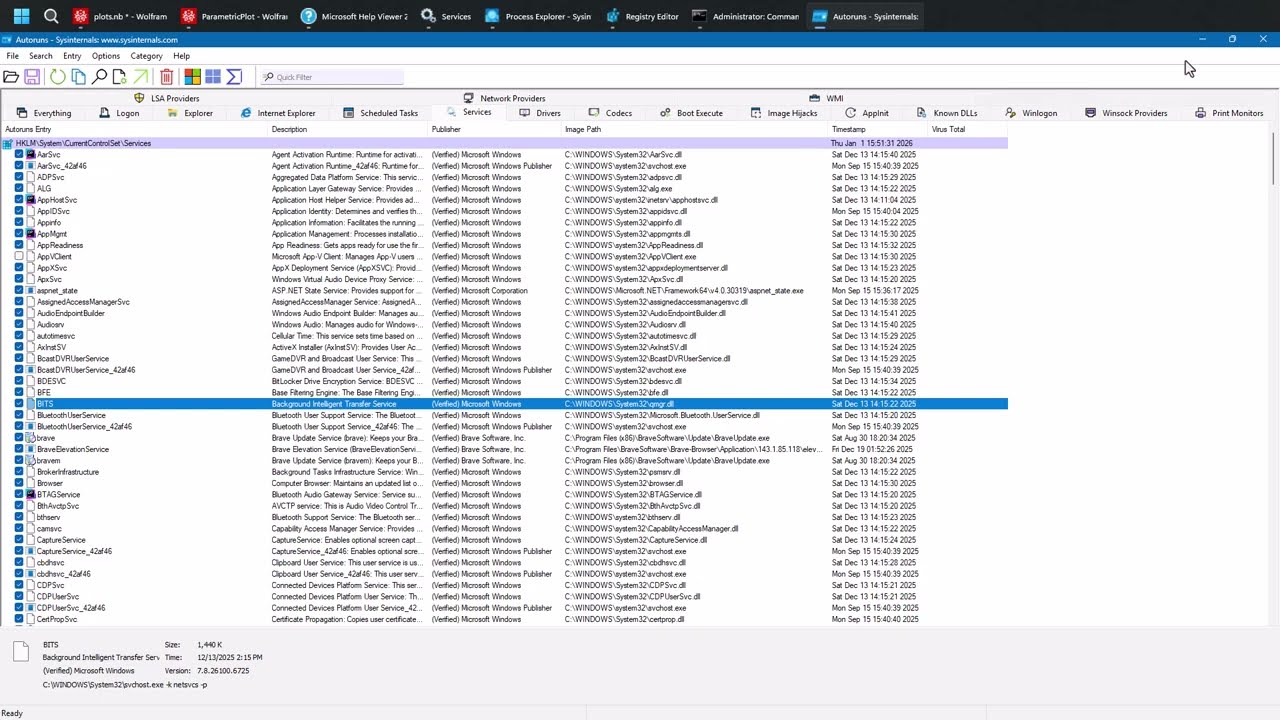Screen dimensions: 1280x720
Task: Toggle the checkbox for ALG
Action: click(19, 189)
